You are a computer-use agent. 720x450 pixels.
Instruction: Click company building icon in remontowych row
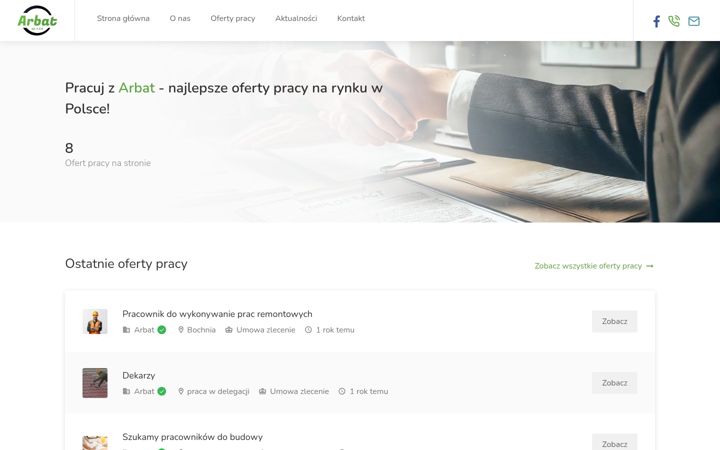click(126, 330)
